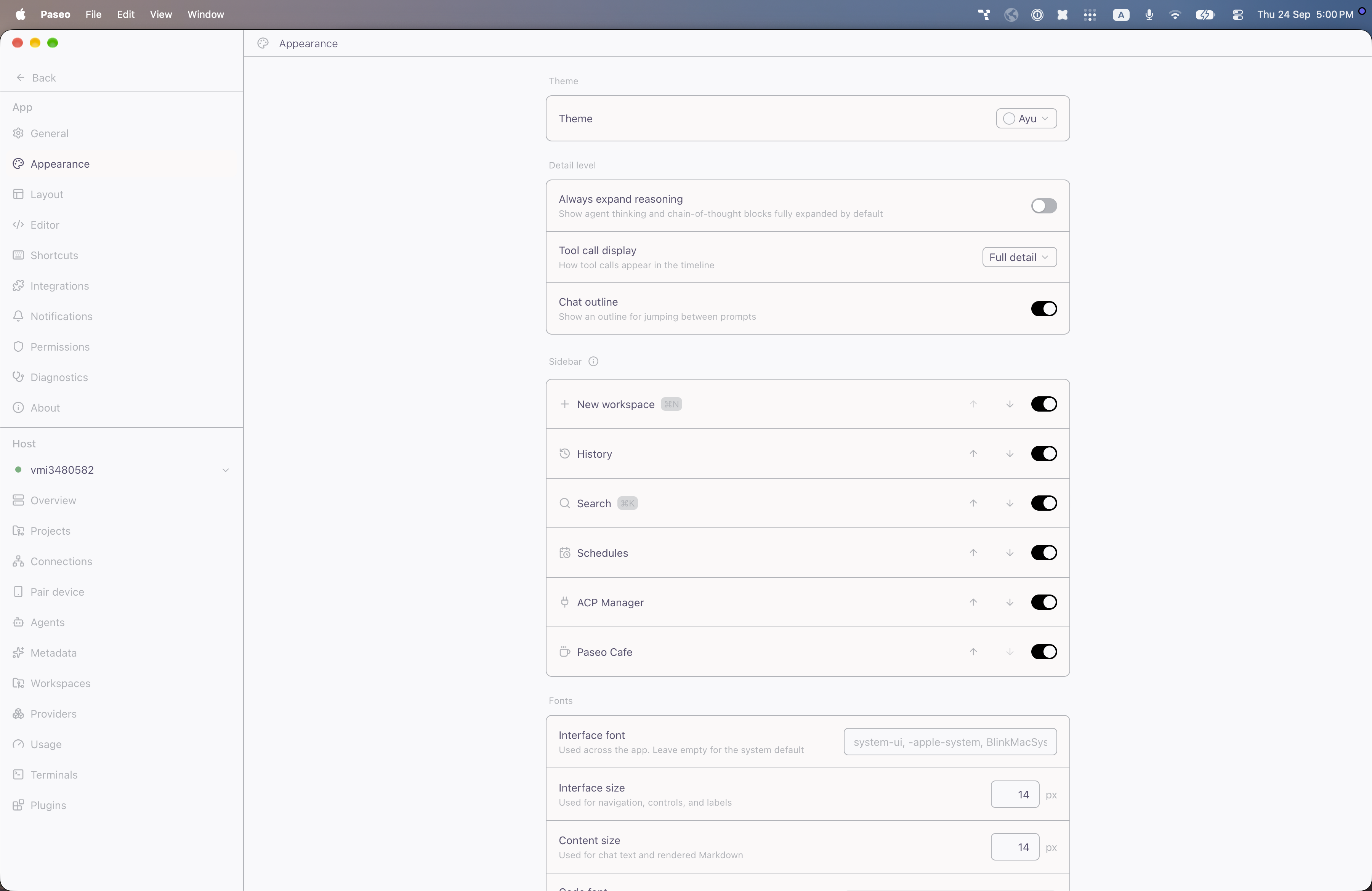Open the Ayu theme dropdown
The image size is (1372, 891).
point(1026,118)
